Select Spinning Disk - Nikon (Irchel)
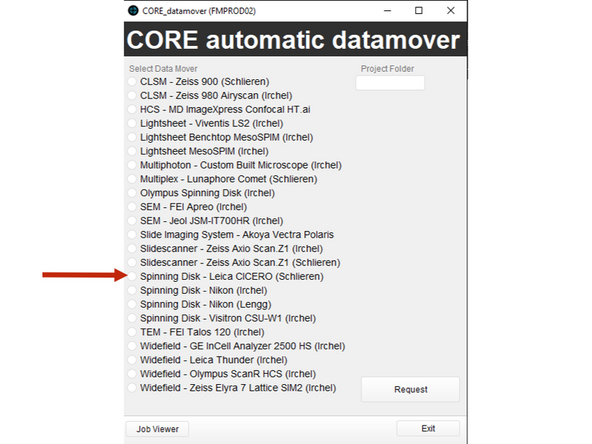 point(132,290)
